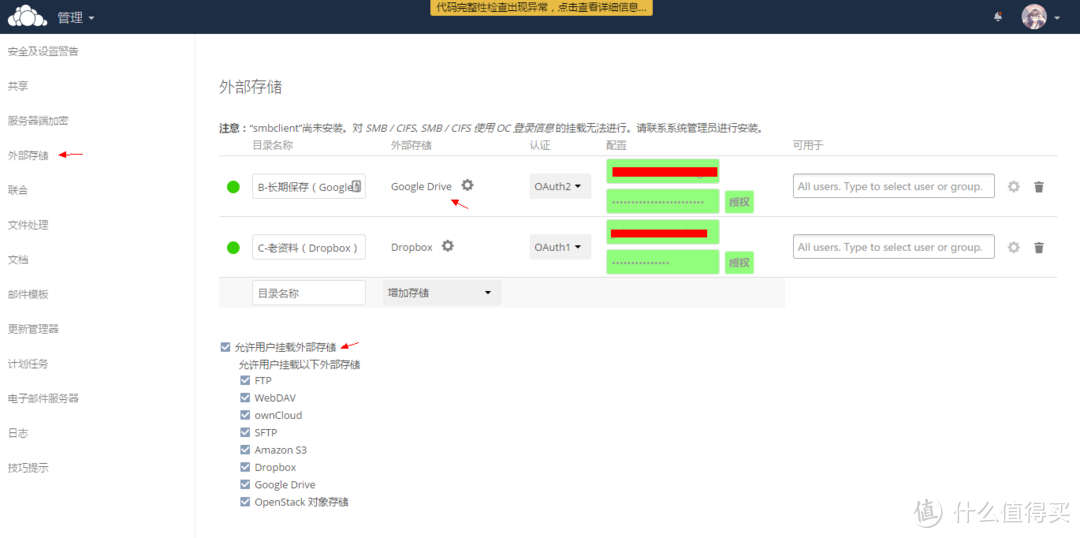
Task: Click green status indicator for Google Drive
Action: pos(233,187)
